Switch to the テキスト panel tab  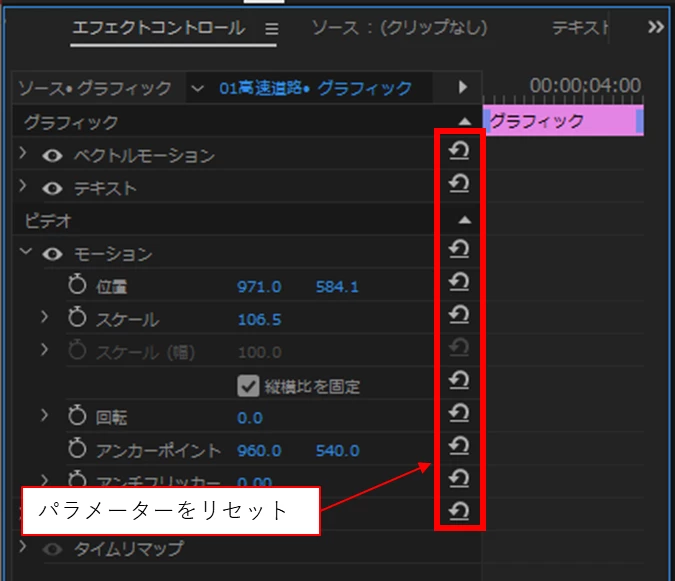click(580, 28)
